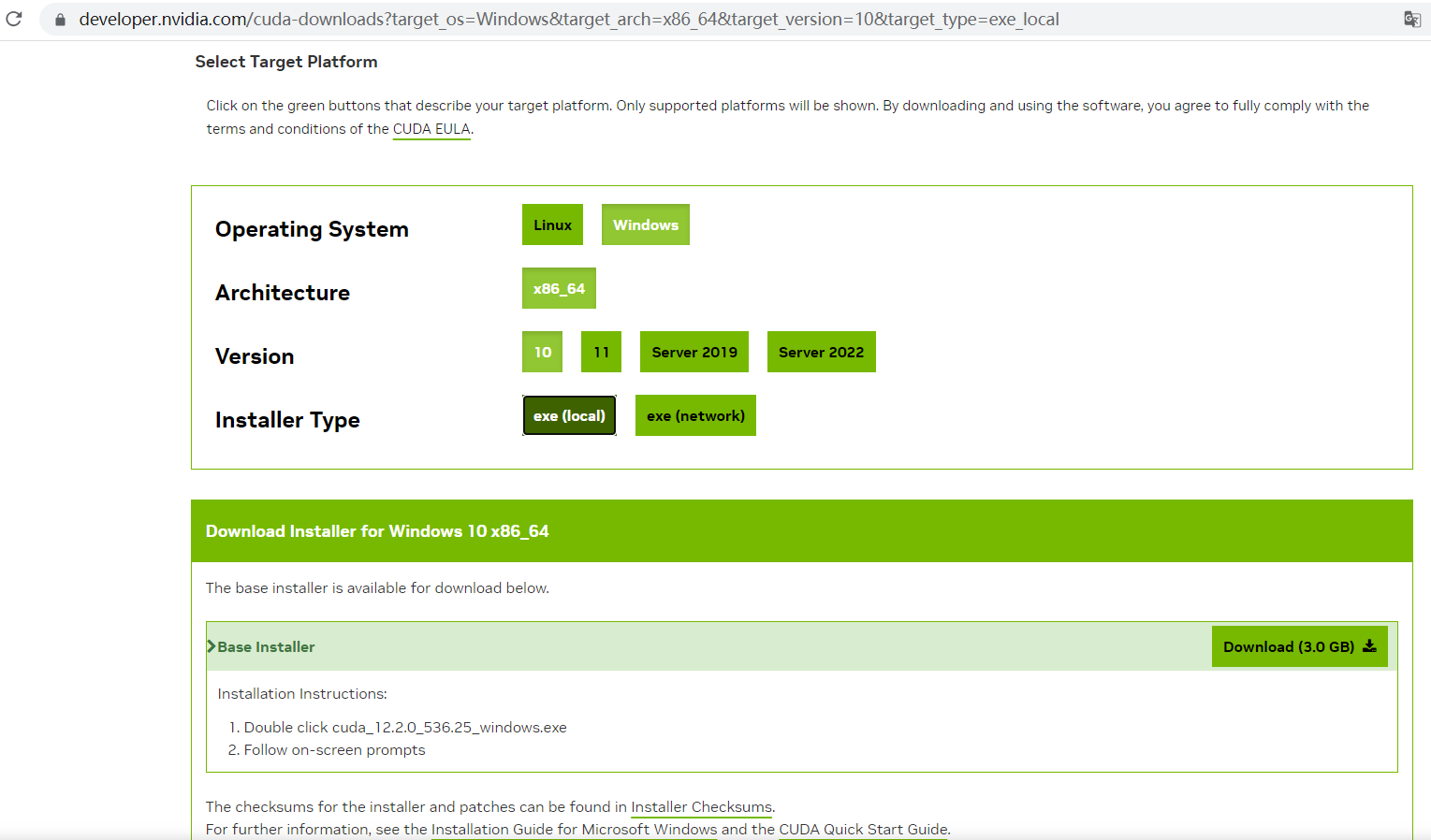This screenshot has height=840, width=1431.
Task: Open the CUDA EULA link
Action: 431,129
